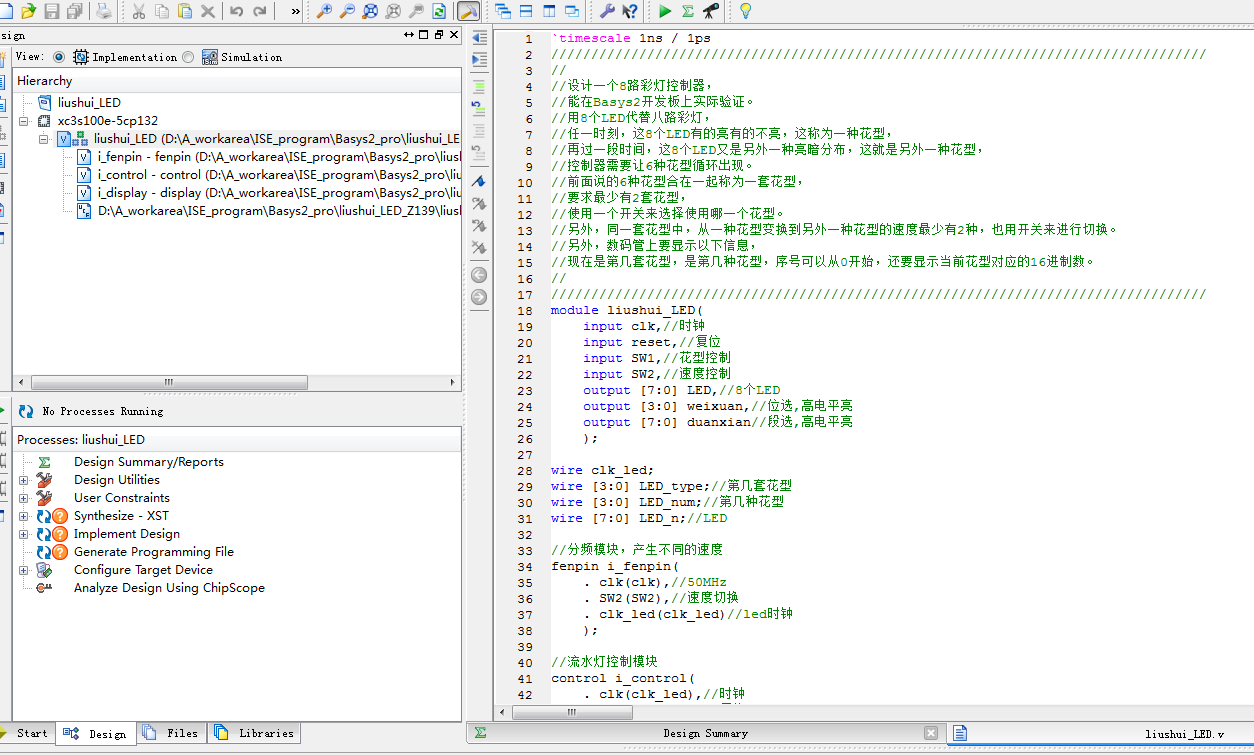Click the green Run process toolbar icon
The height and width of the screenshot is (755, 1254).
[665, 11]
